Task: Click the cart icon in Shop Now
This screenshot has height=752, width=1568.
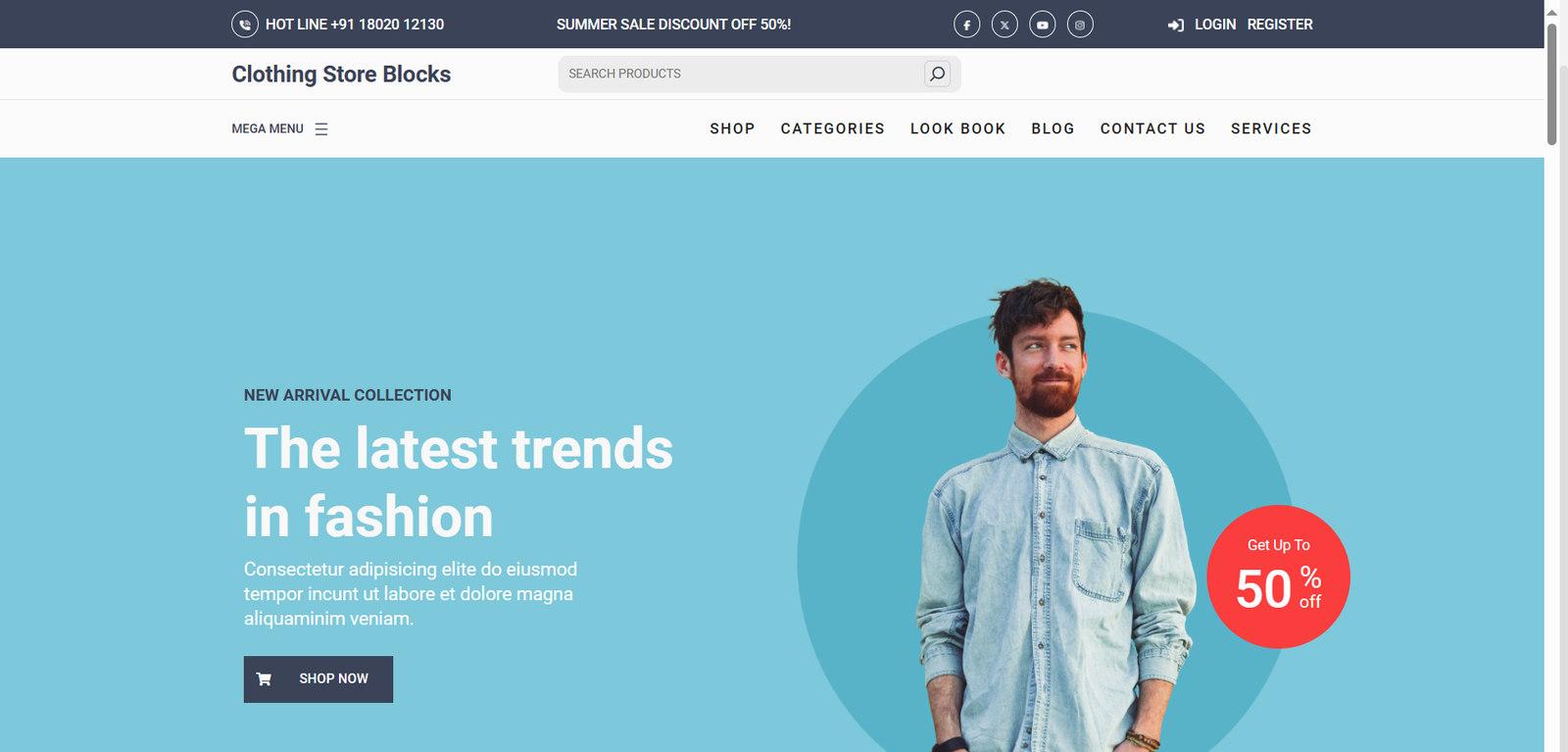Action: point(264,678)
